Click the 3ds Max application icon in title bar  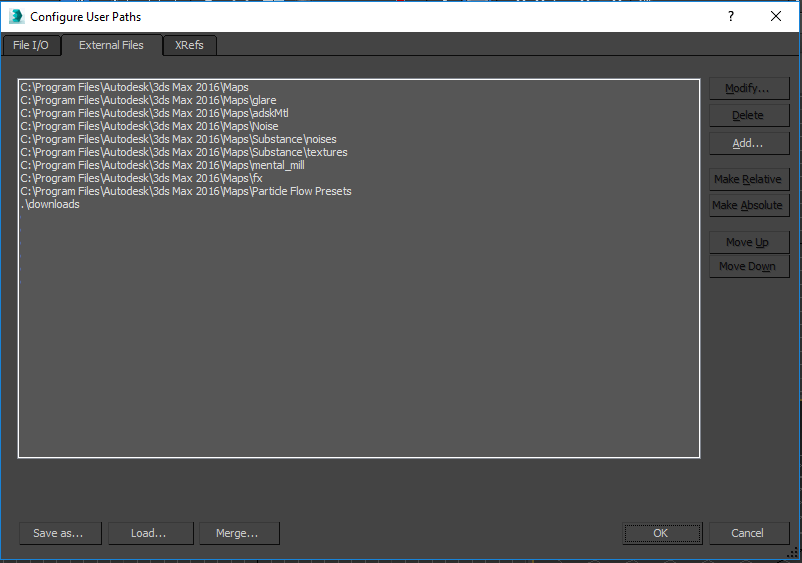coord(16,16)
